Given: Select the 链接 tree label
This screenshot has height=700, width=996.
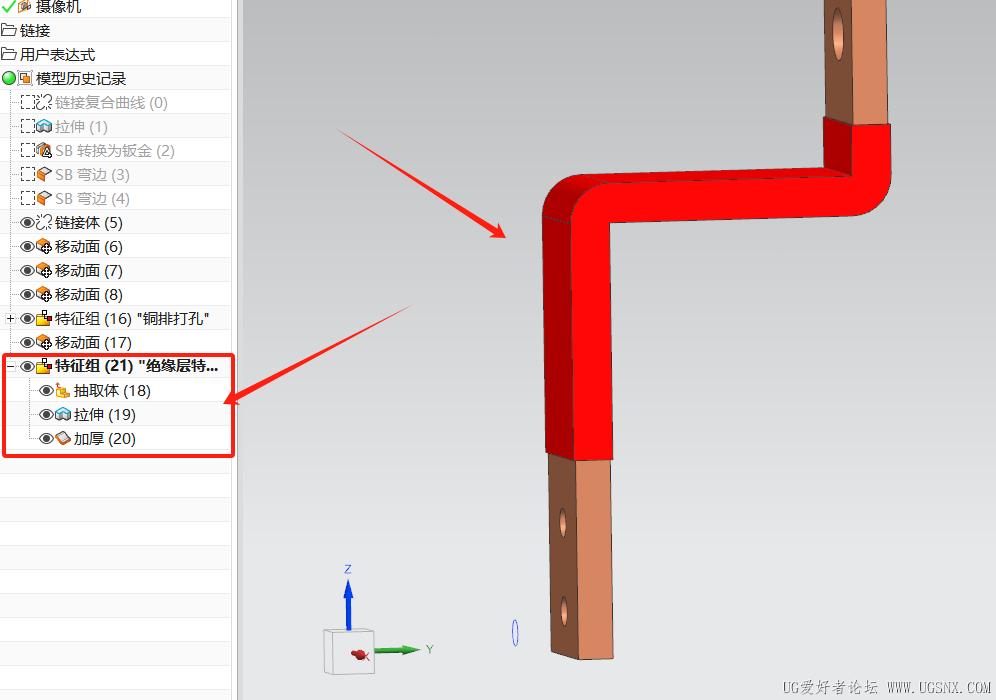Looking at the screenshot, I should 35,30.
